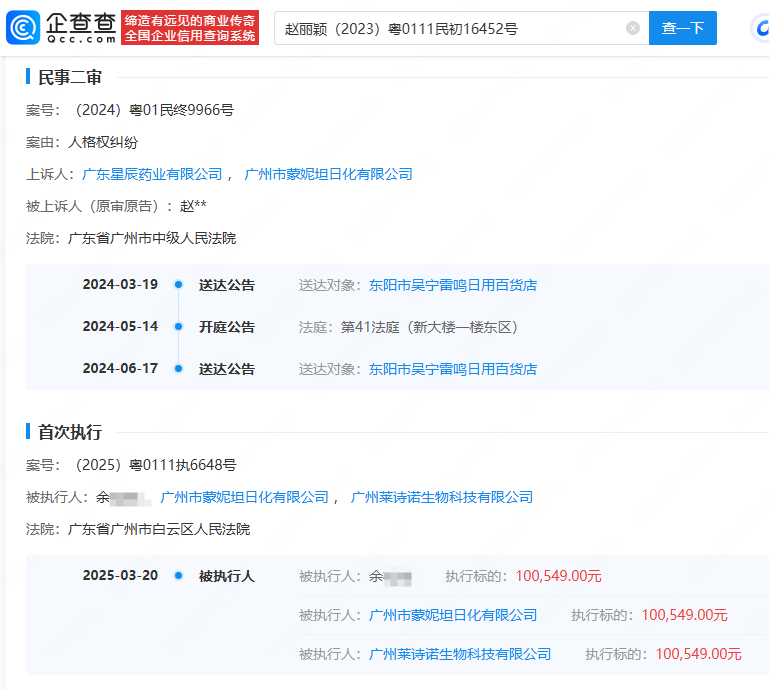Click date 2025-03-20
This screenshot has height=689, width=769.
(120, 575)
